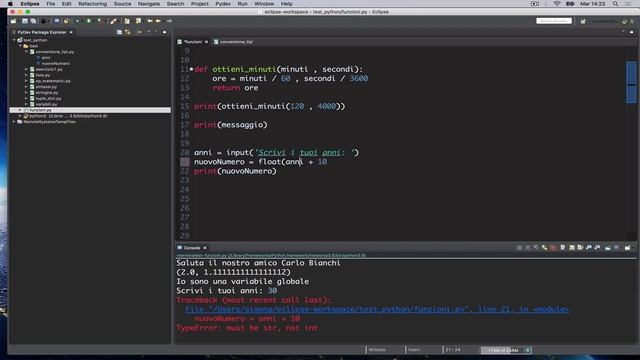This screenshot has height=360, width=640.
Task: Expand the python3 interpreter node
Action: coord(20,116)
